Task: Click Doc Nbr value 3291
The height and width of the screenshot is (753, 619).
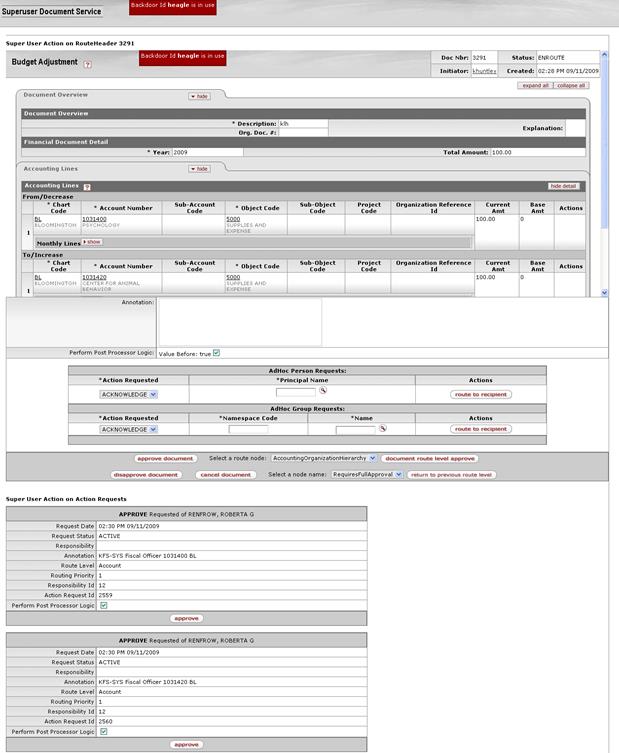Action: point(479,58)
